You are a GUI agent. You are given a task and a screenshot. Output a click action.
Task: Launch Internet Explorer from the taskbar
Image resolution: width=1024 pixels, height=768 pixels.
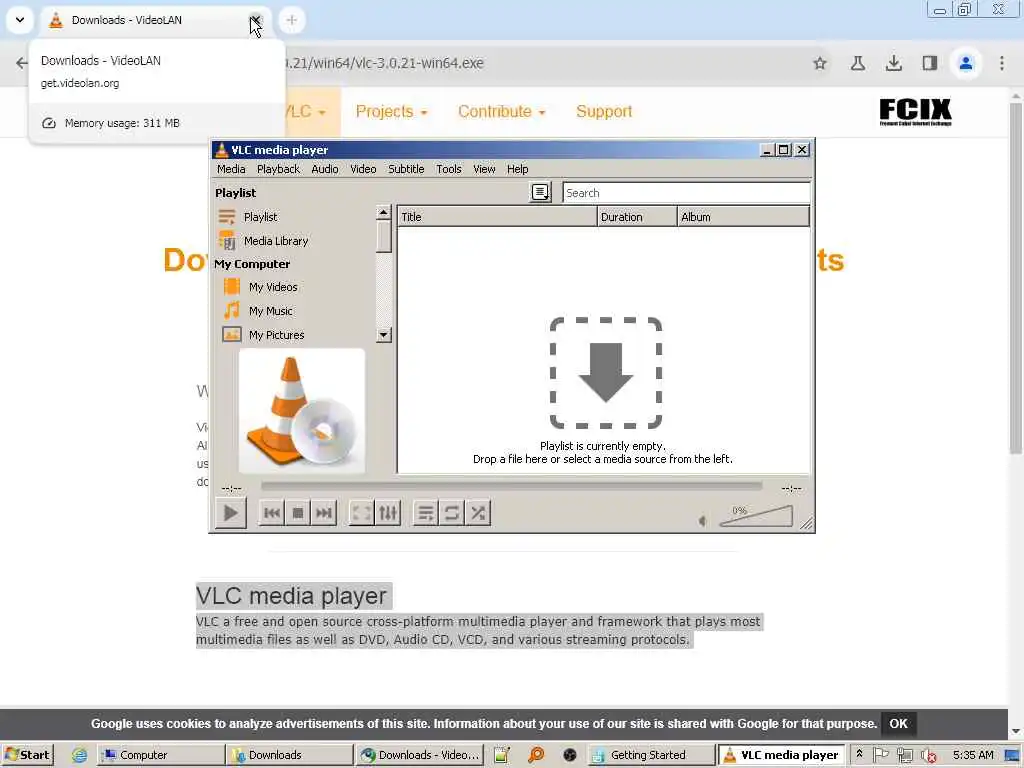79,756
